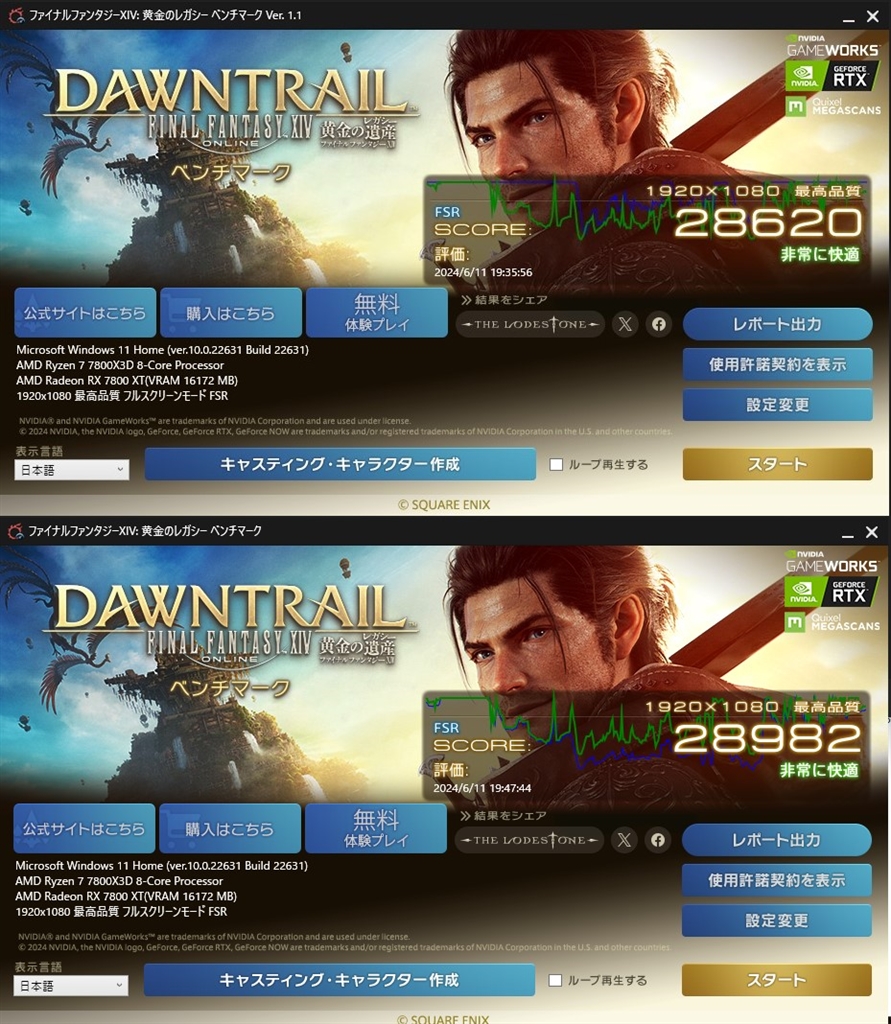Open the 日本語 language dropdown in the bottom window
The image size is (891, 1024).
[x=71, y=985]
